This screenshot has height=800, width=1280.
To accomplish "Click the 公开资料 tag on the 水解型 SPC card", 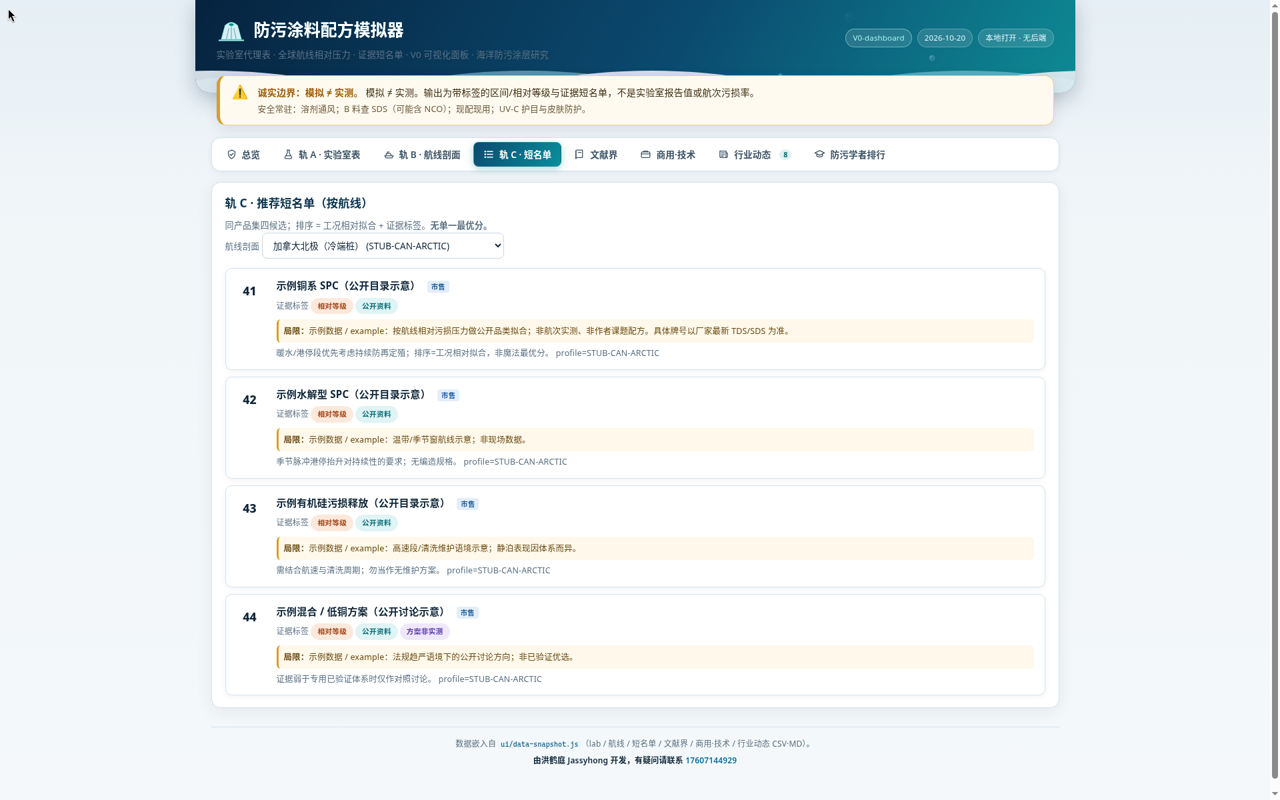I will pyautogui.click(x=377, y=414).
